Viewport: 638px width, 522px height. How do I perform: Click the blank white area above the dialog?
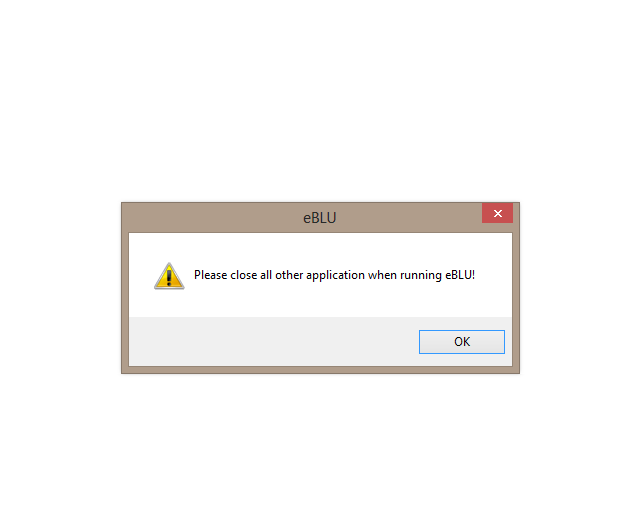pyautogui.click(x=319, y=100)
